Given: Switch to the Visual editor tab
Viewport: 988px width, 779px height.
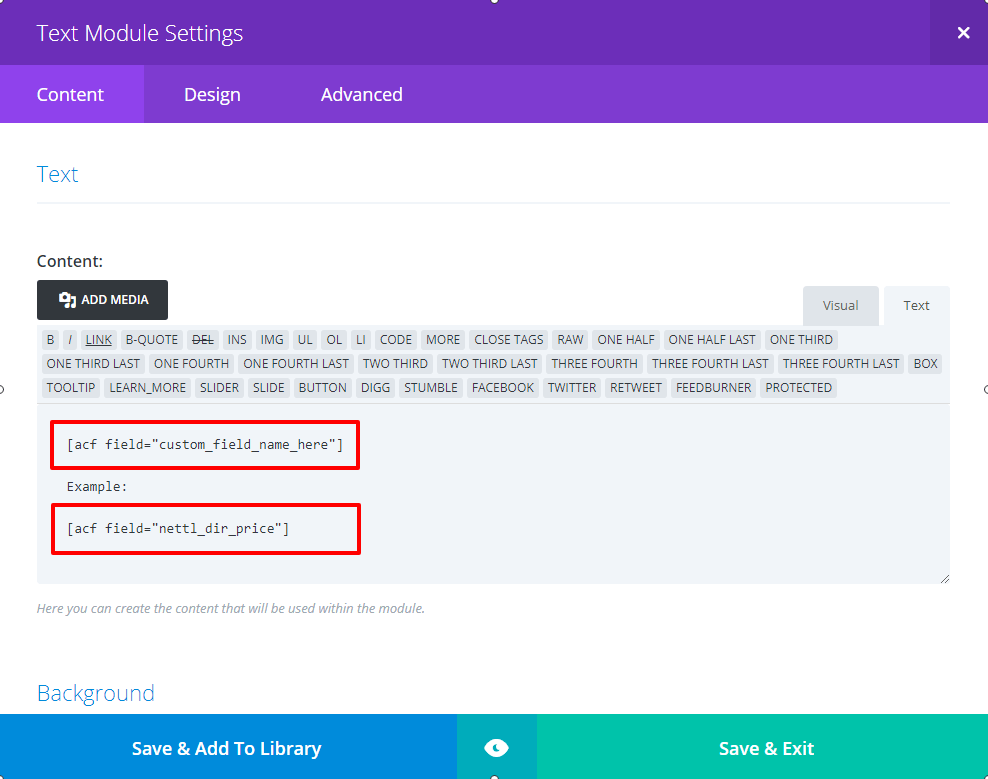Looking at the screenshot, I should coord(840,306).
